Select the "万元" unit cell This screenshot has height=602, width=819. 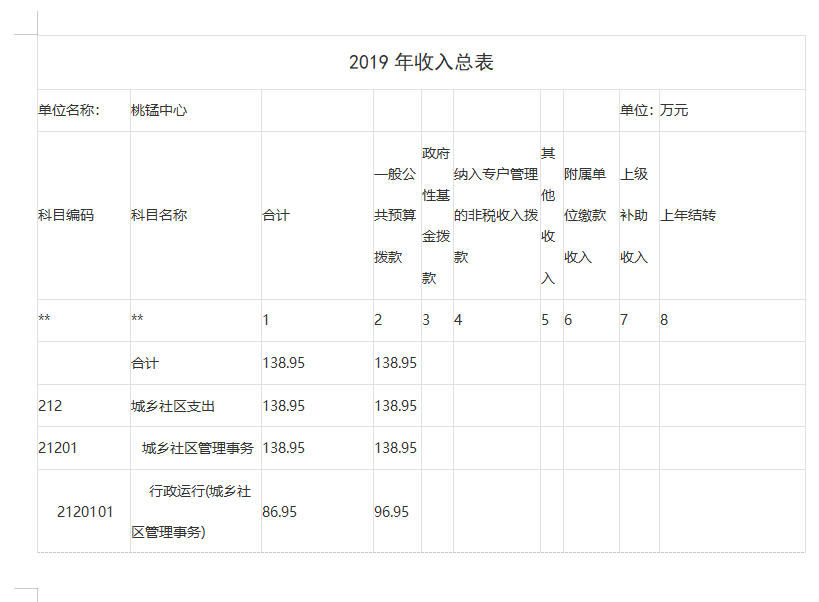pyautogui.click(x=674, y=111)
